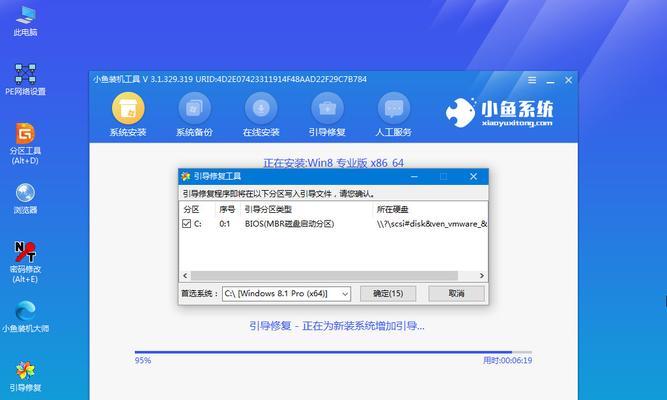Select the BIOS(MBR磁盘启动分区) cell
Screen dimensions: 667x400
click(x=289, y=224)
